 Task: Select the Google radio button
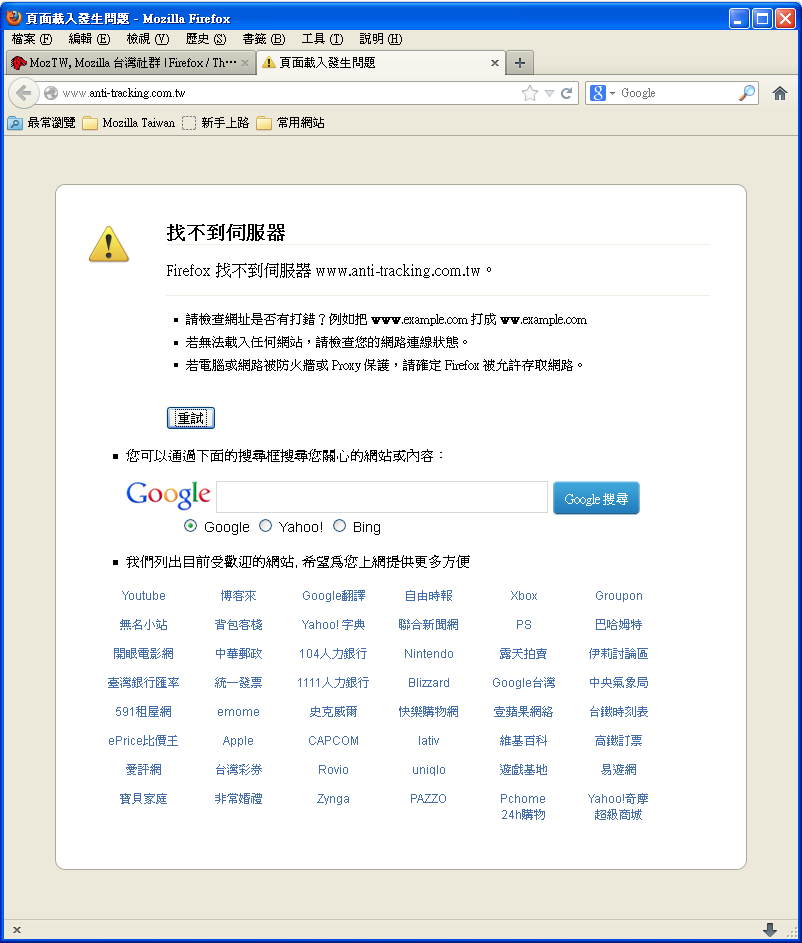point(191,526)
